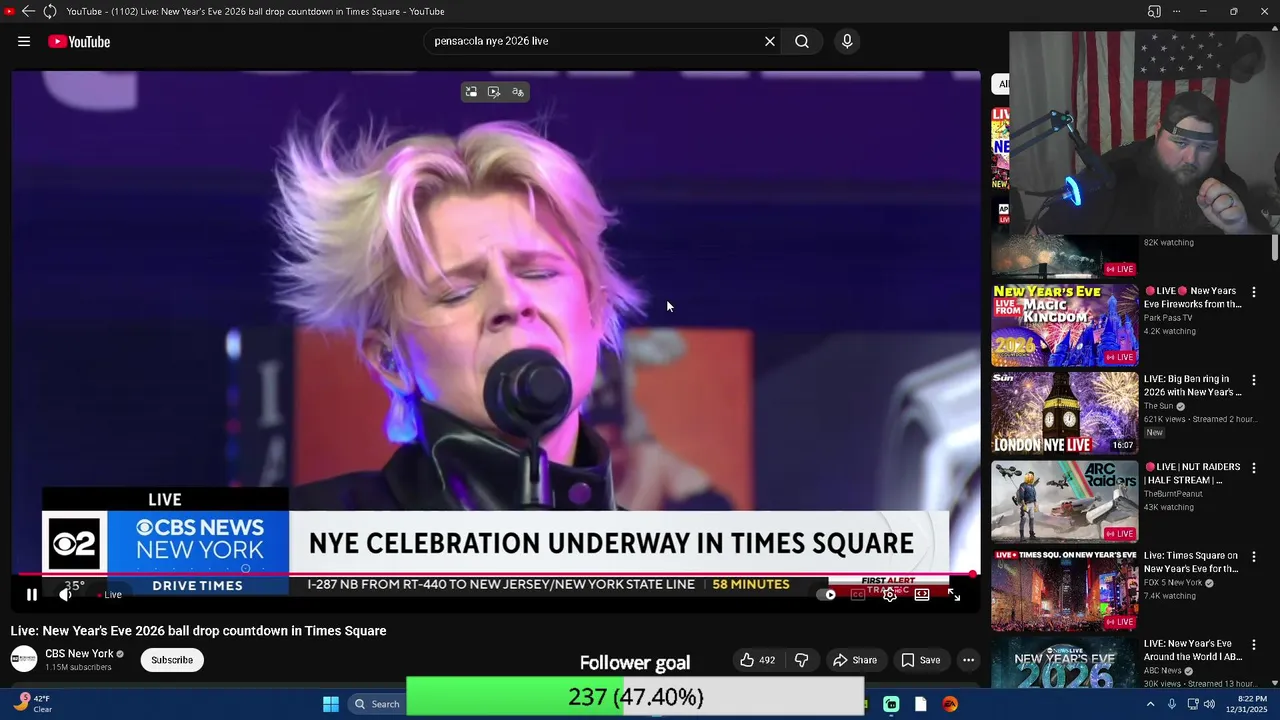Image resolution: width=1280 pixels, height=720 pixels.
Task: Open 'NUT RAIDERS HALF STREAM' video title
Action: click(1193, 473)
